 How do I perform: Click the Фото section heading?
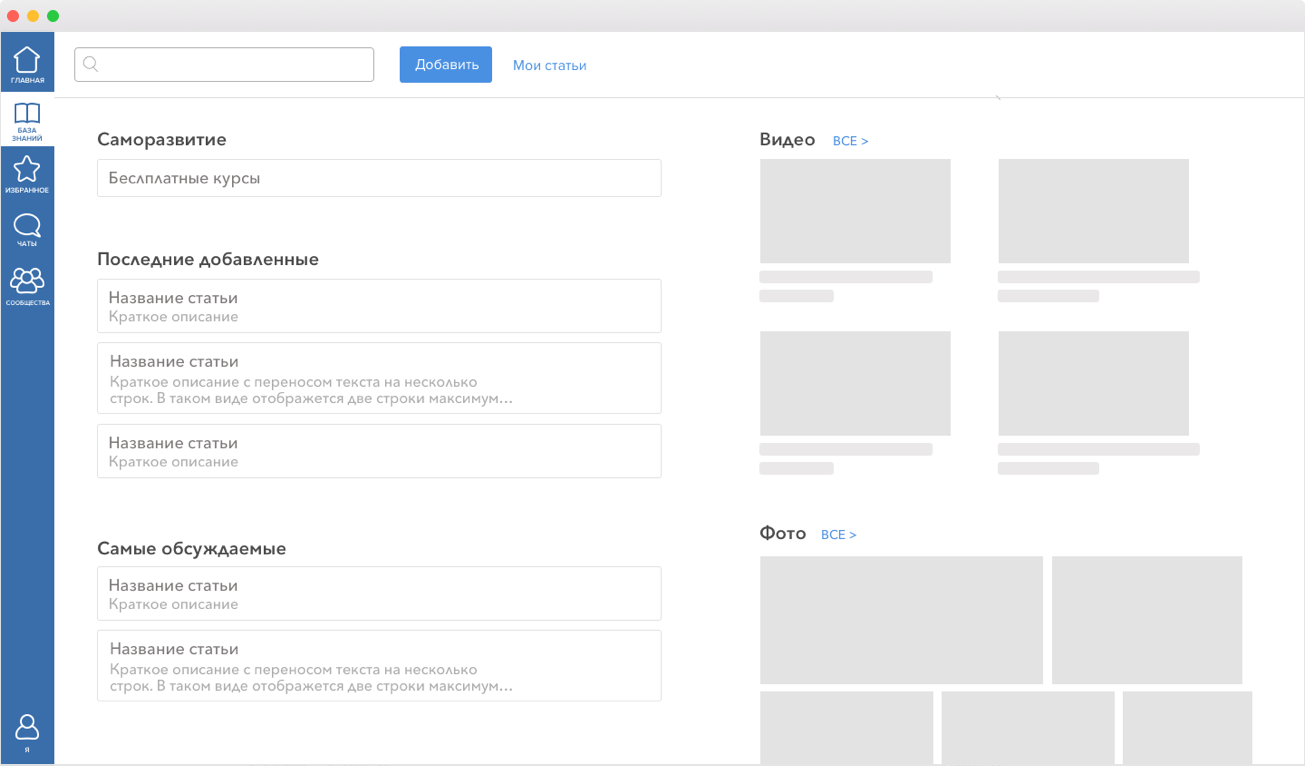(783, 534)
